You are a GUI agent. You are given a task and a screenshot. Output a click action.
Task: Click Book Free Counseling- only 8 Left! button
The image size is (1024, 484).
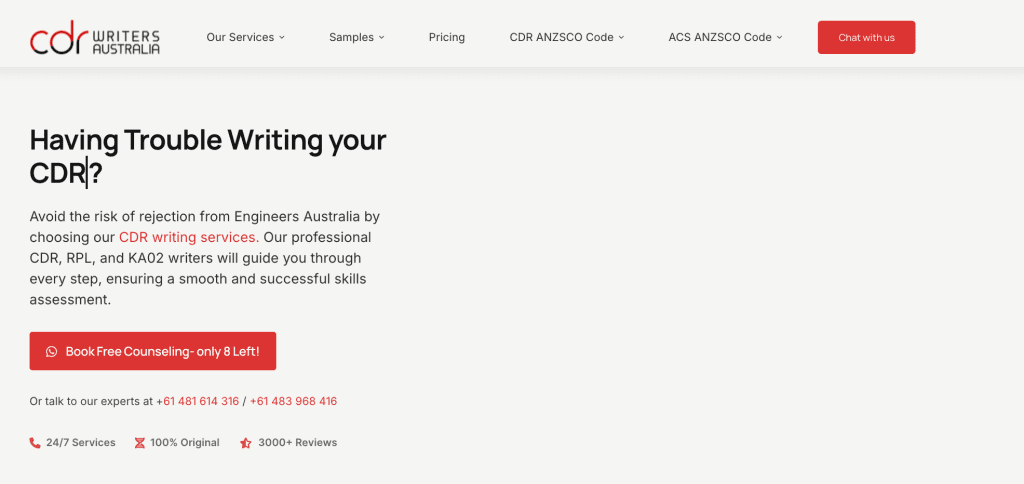tap(153, 351)
